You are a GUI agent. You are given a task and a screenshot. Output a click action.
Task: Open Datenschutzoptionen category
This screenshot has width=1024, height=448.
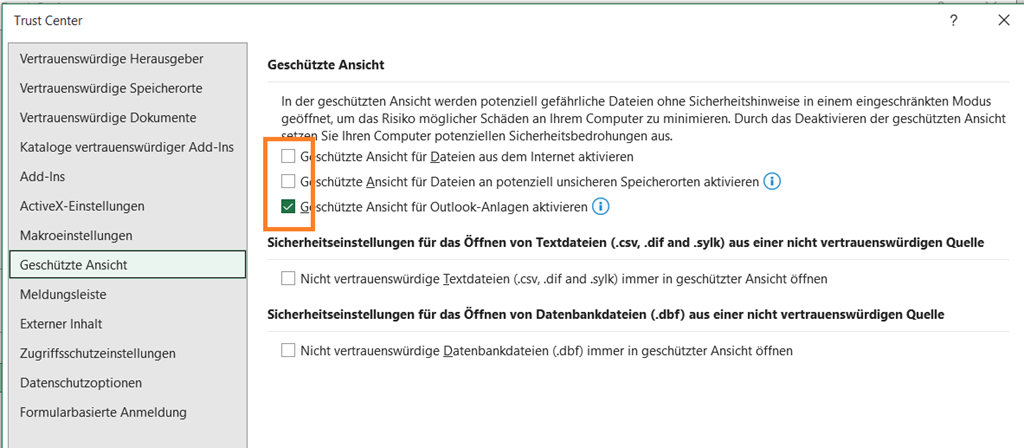(80, 383)
